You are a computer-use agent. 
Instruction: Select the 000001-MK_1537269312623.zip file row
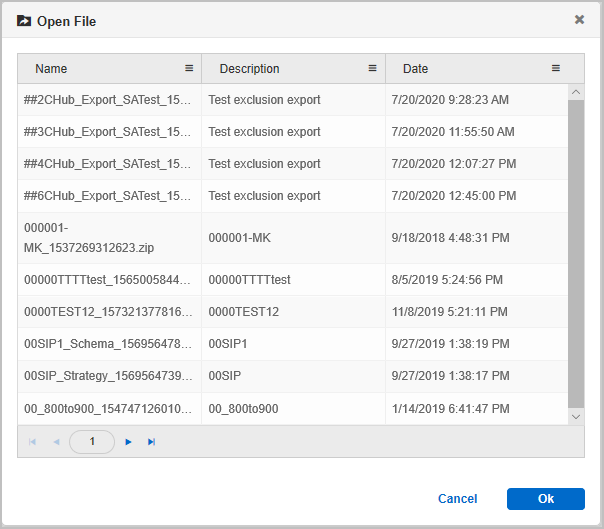(x=293, y=238)
